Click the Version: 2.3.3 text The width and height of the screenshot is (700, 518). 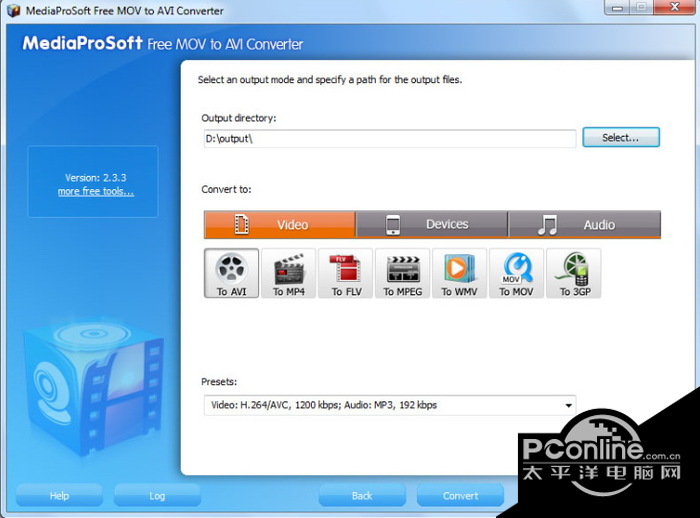tap(96, 178)
